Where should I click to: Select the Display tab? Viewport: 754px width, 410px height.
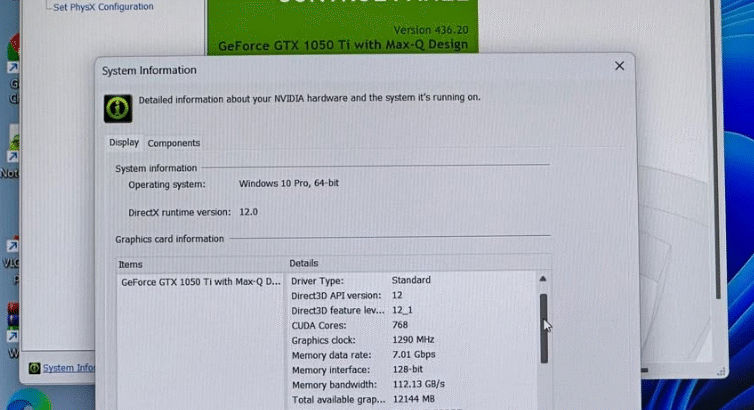click(x=124, y=142)
